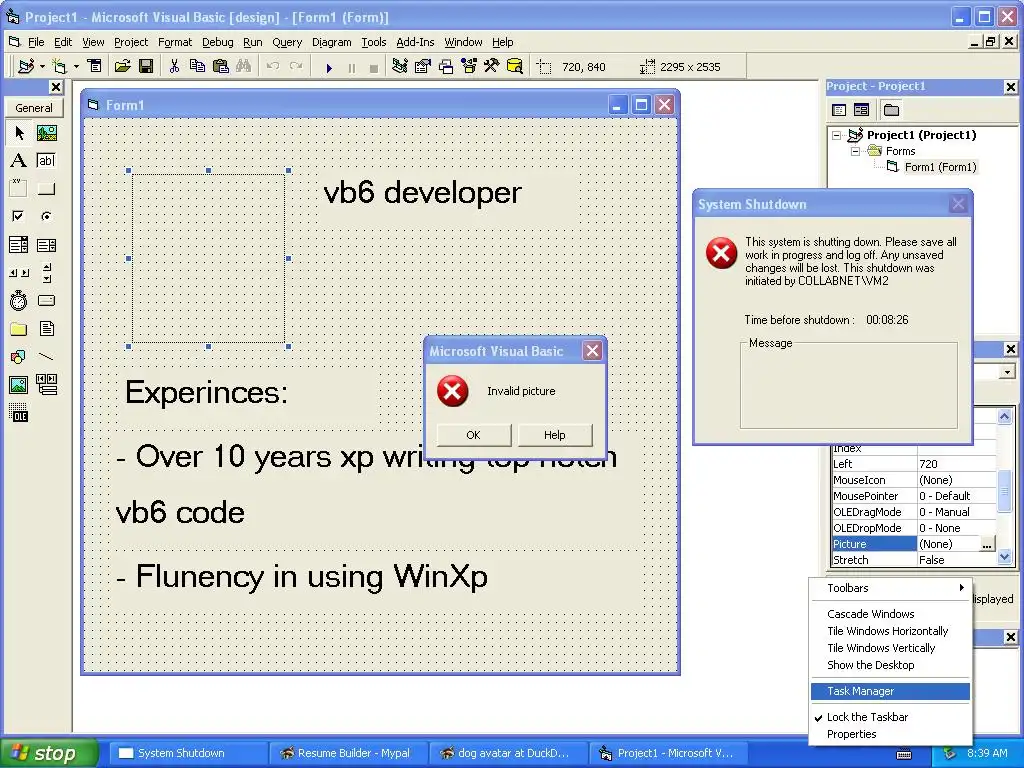Select the Frame control tool
The image size is (1024, 768).
point(19,189)
